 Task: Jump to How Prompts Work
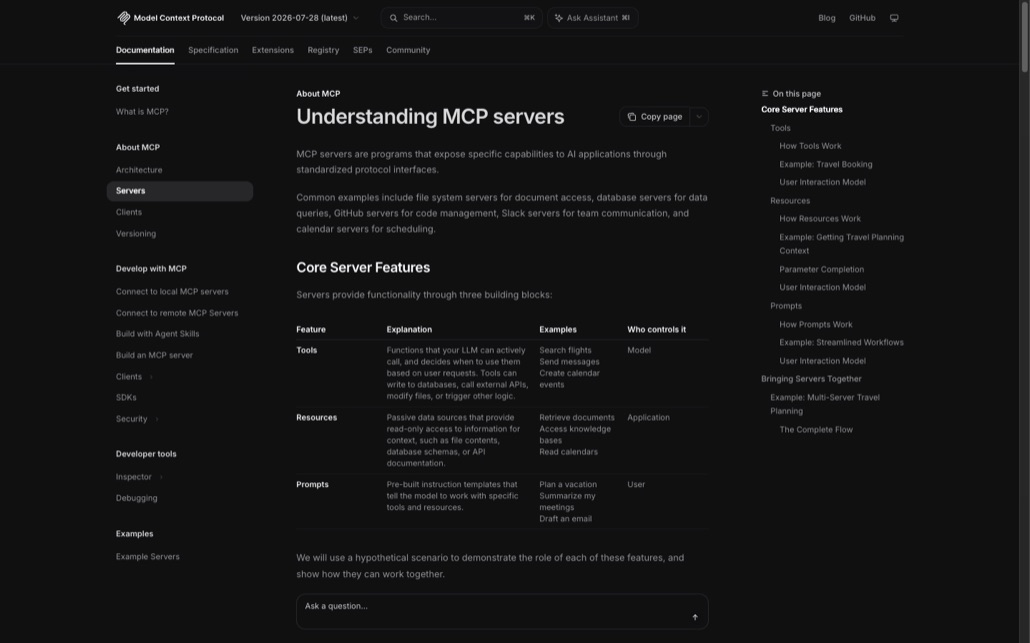tap(816, 324)
